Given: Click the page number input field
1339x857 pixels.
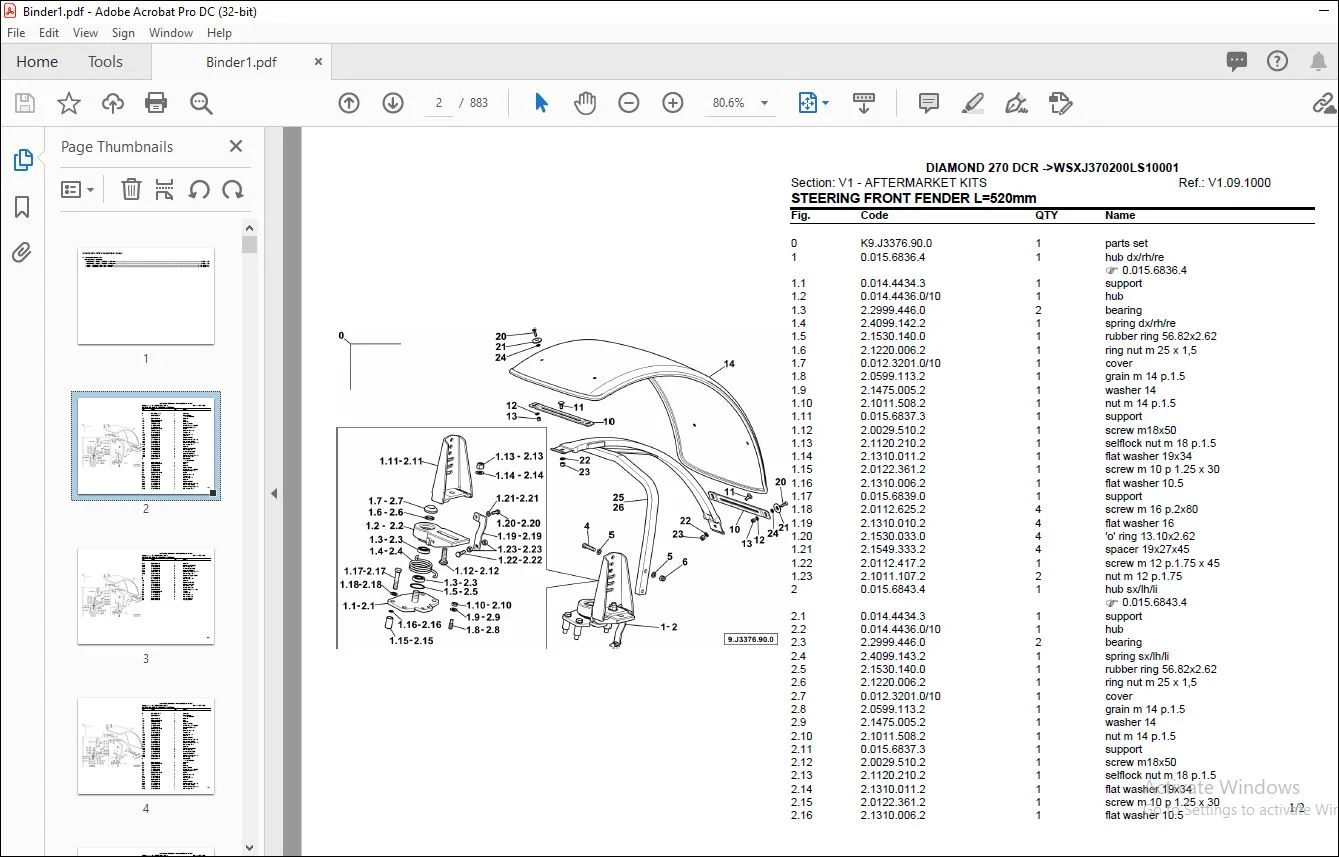Looking at the screenshot, I should pyautogui.click(x=439, y=103).
